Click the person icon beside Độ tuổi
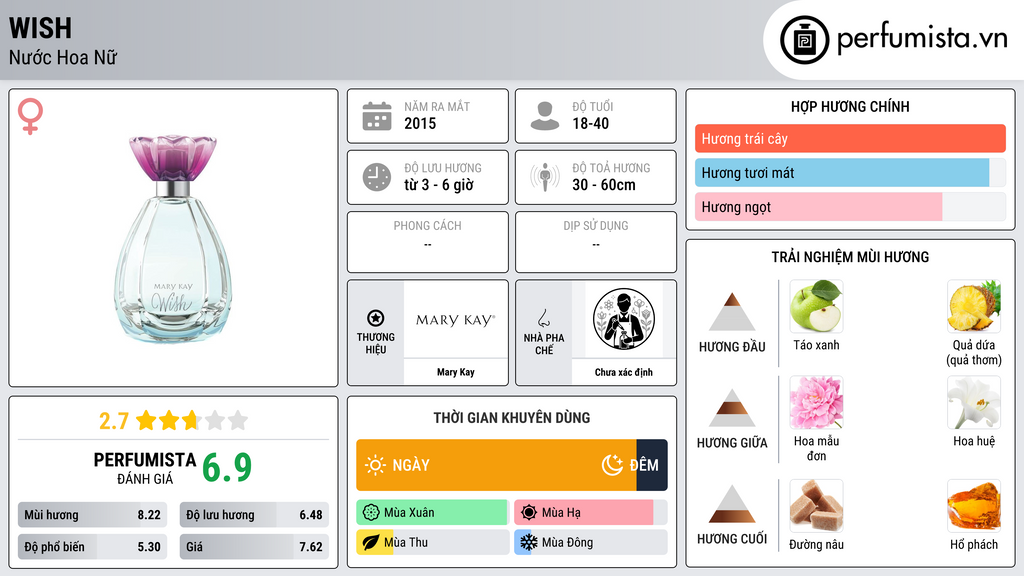The width and height of the screenshot is (1024, 576). [x=545, y=116]
